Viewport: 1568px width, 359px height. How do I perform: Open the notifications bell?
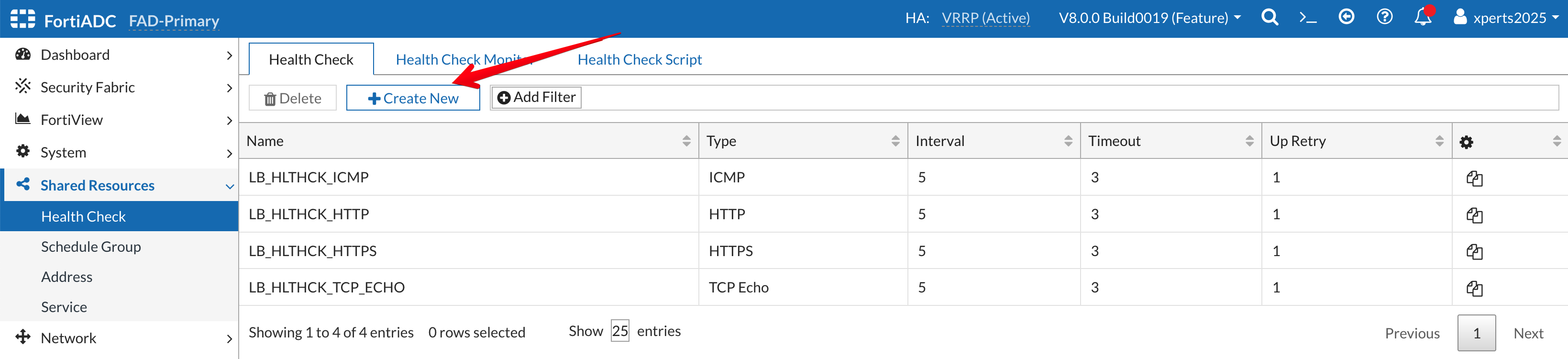pyautogui.click(x=1423, y=17)
